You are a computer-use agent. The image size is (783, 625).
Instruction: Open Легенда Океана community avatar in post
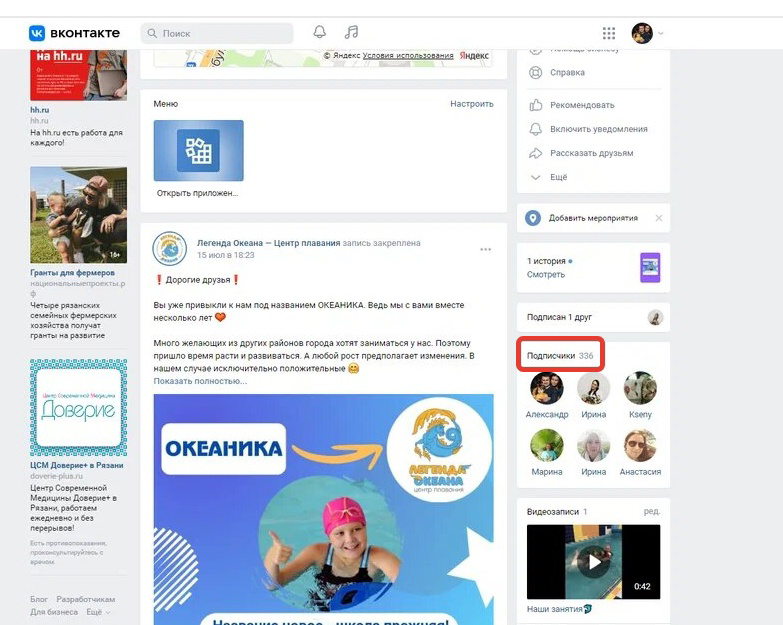coord(170,249)
